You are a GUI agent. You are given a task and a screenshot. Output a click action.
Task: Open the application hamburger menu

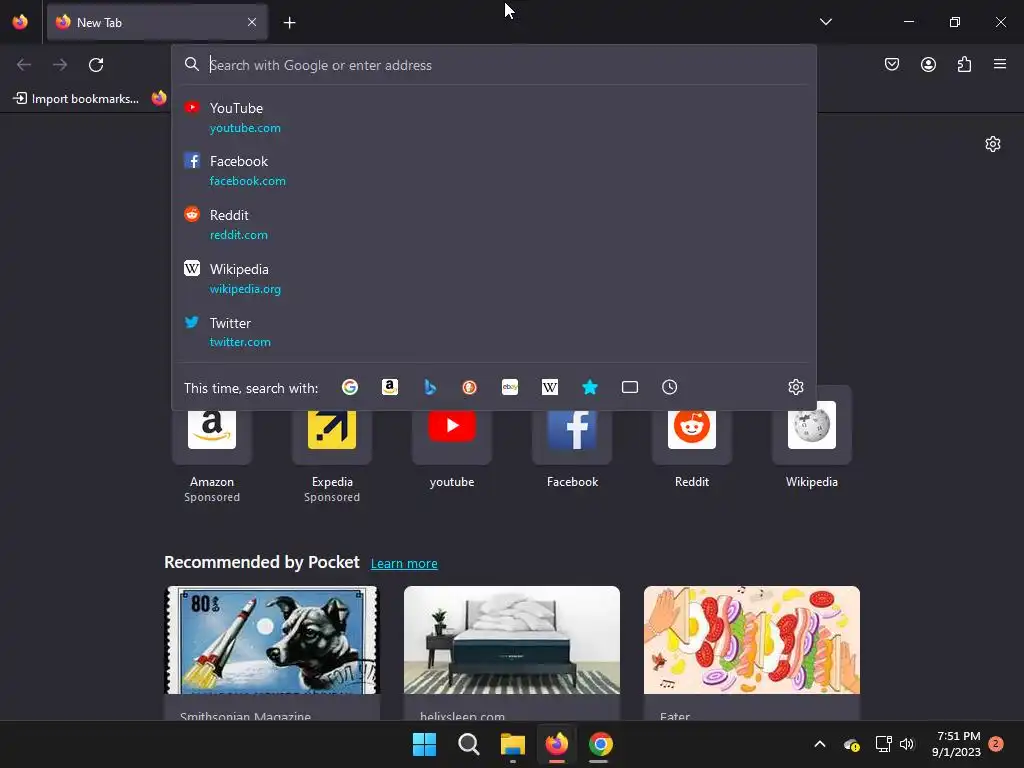coord(1000,64)
